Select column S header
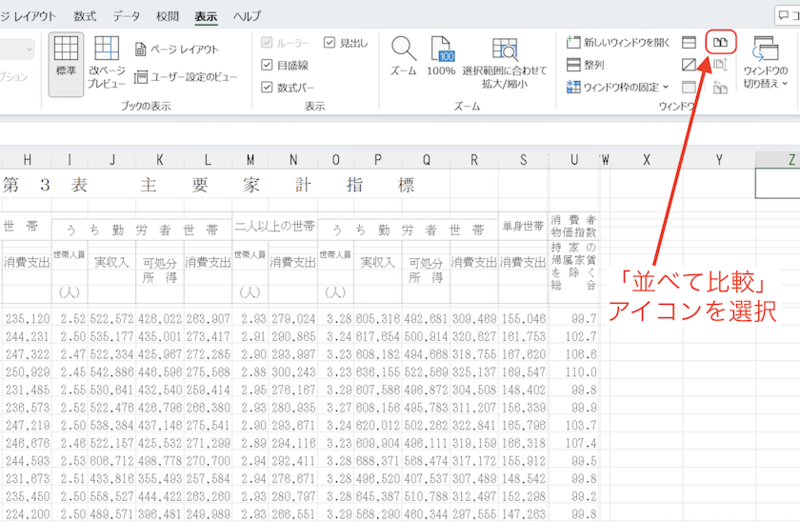The width and height of the screenshot is (800, 522). click(x=523, y=160)
